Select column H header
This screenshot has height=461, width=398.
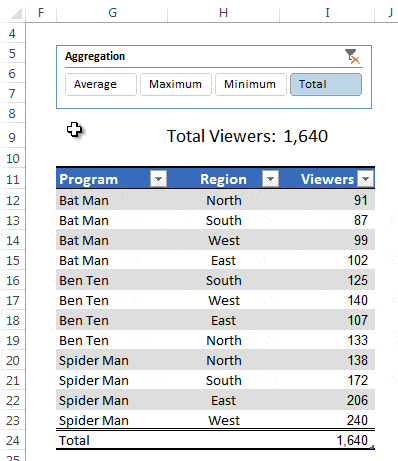click(223, 13)
